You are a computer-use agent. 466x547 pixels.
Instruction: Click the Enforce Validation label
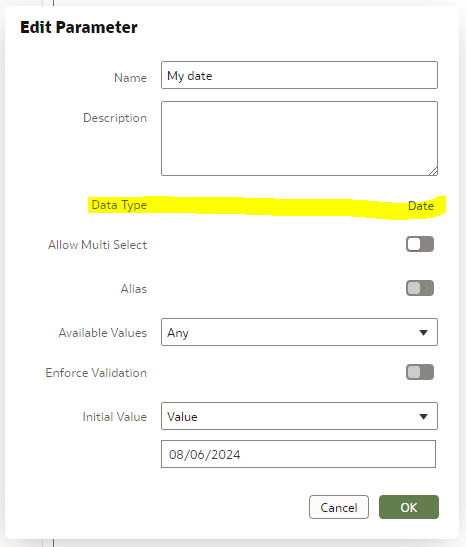(96, 373)
